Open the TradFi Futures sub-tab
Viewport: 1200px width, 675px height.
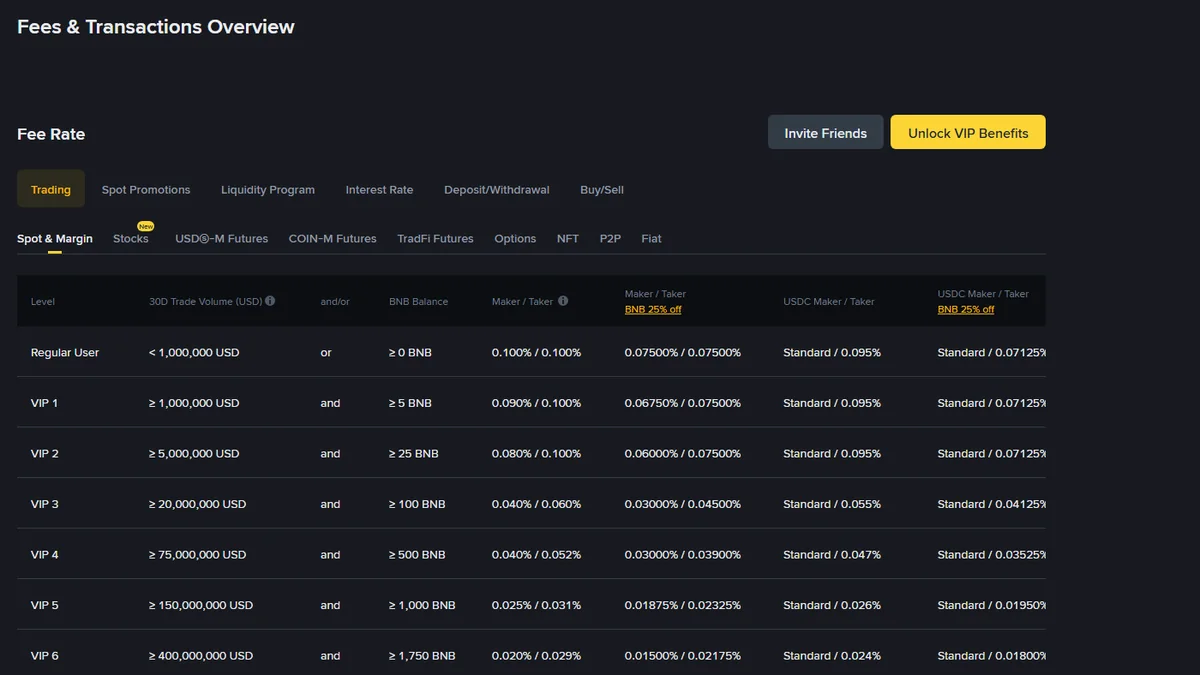[x=435, y=238]
